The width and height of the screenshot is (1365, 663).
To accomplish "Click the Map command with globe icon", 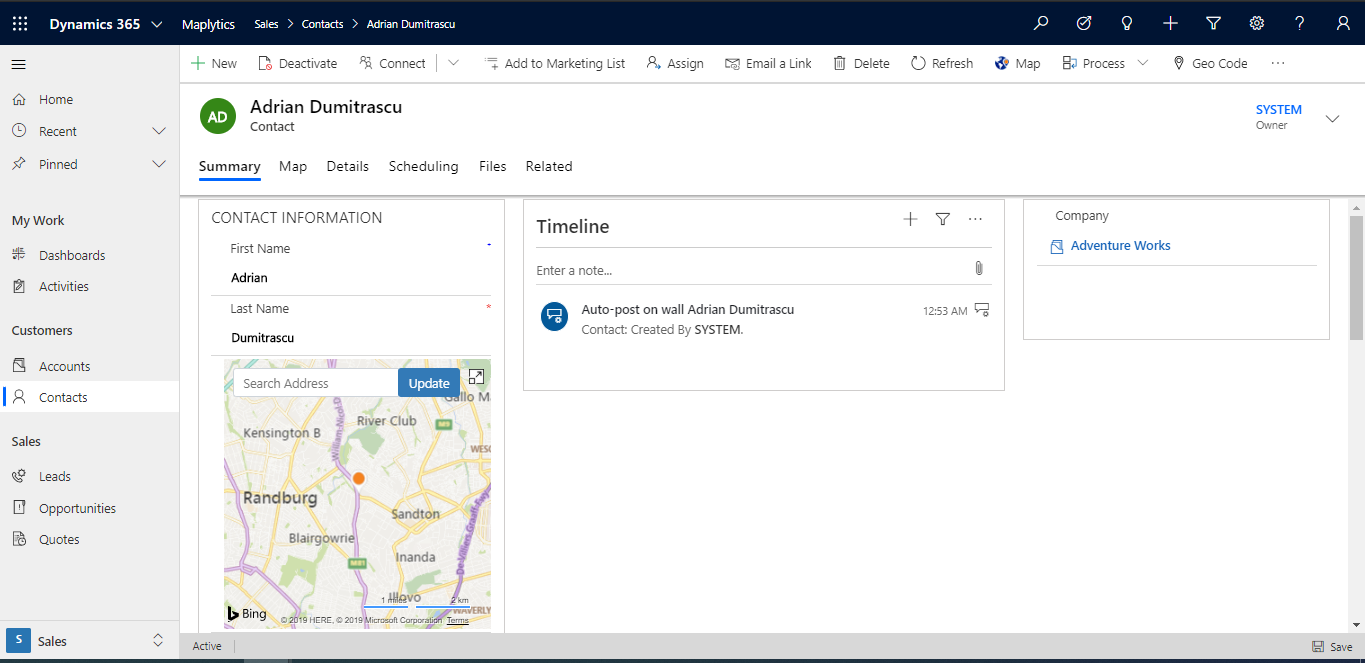I will pos(1017,63).
